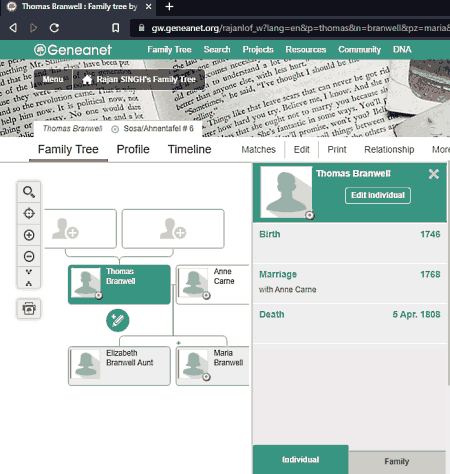Center the tree with the crosshair icon
Screen dimensions: 450x474
click(x=29, y=213)
